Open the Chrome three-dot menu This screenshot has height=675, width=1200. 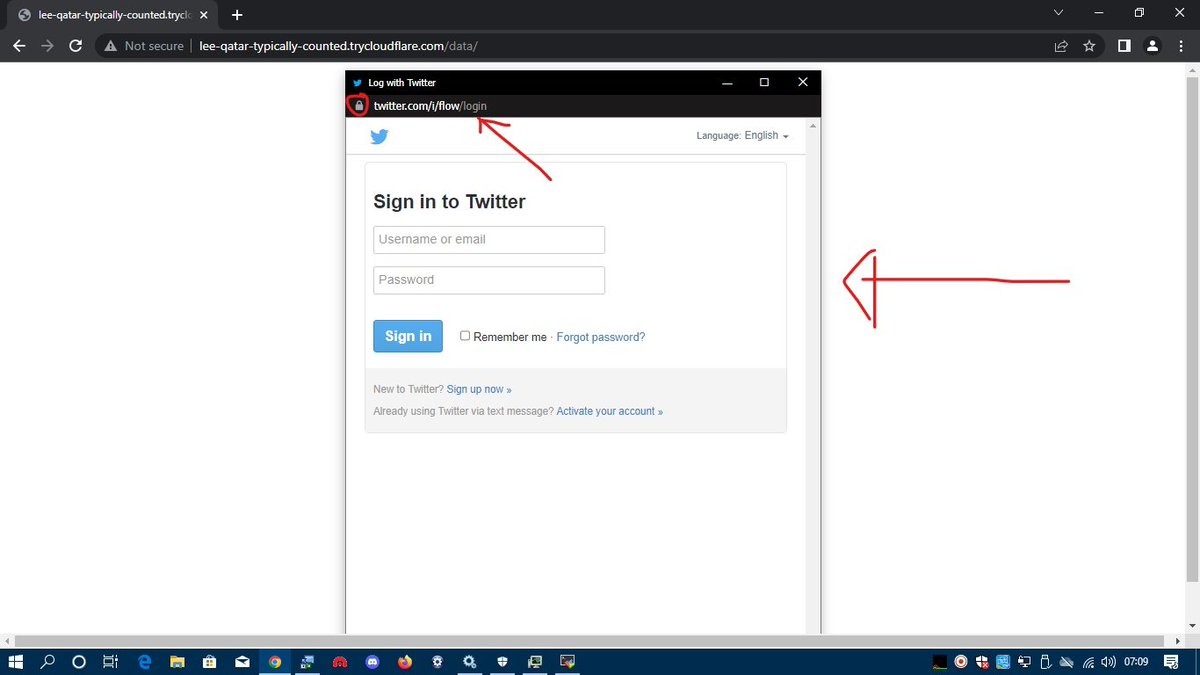(x=1180, y=46)
